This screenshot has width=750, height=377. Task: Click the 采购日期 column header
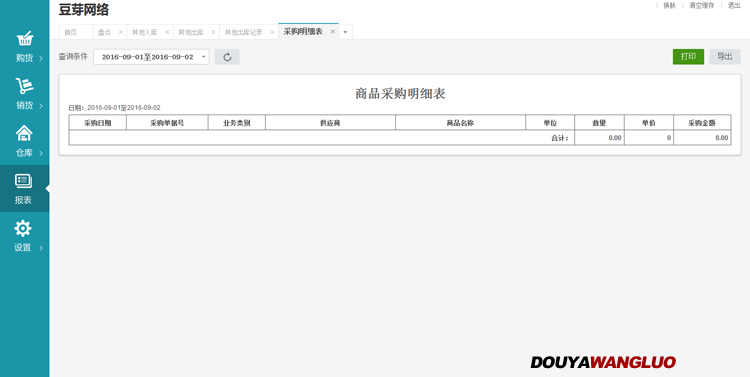pyautogui.click(x=98, y=122)
